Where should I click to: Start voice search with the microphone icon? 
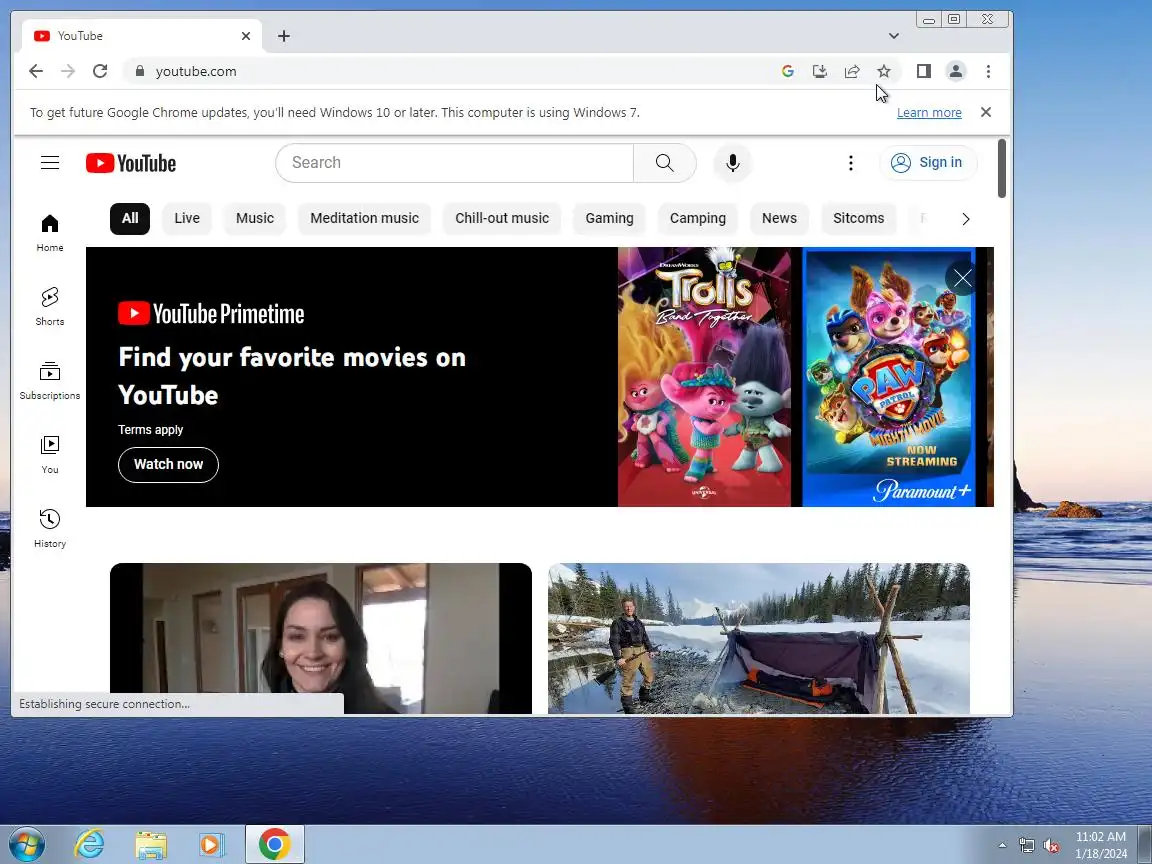pyautogui.click(x=732, y=162)
